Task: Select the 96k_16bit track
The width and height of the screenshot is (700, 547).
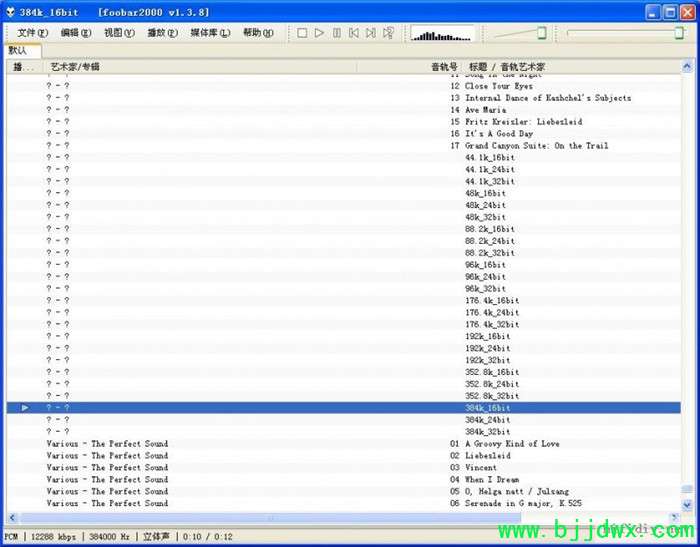Action: (344, 265)
